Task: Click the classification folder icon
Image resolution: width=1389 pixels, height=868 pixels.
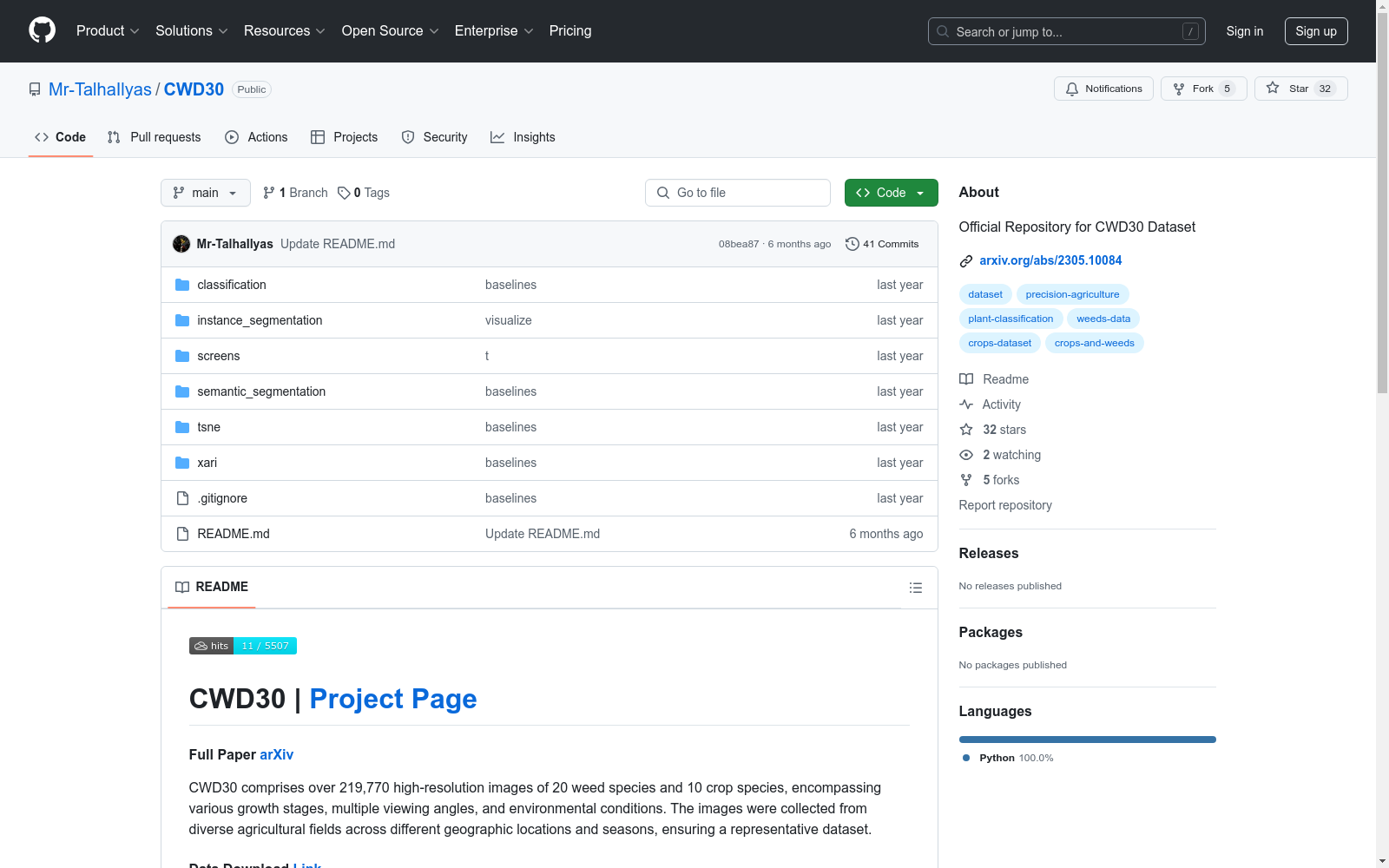Action: 182,285
